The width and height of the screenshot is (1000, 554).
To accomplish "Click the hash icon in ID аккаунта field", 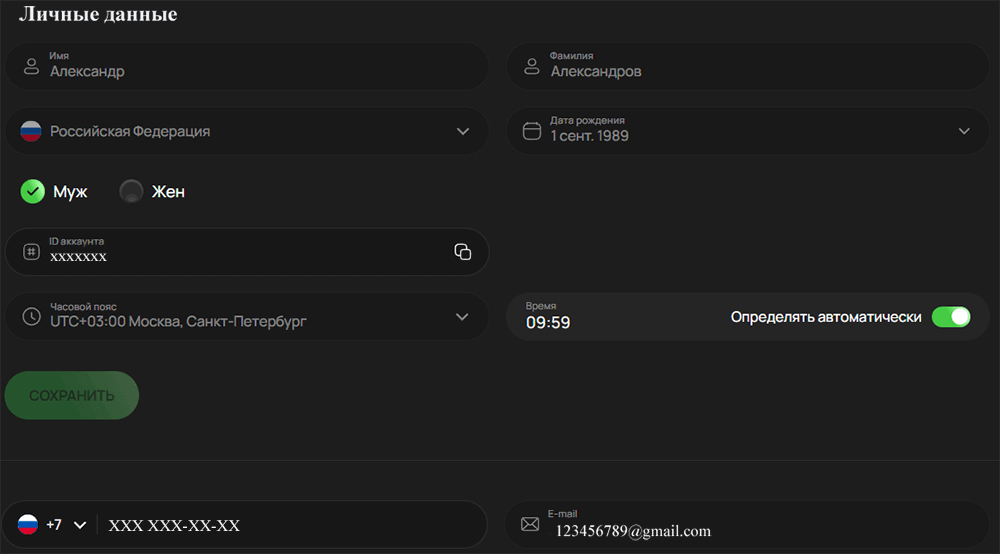I will (32, 252).
